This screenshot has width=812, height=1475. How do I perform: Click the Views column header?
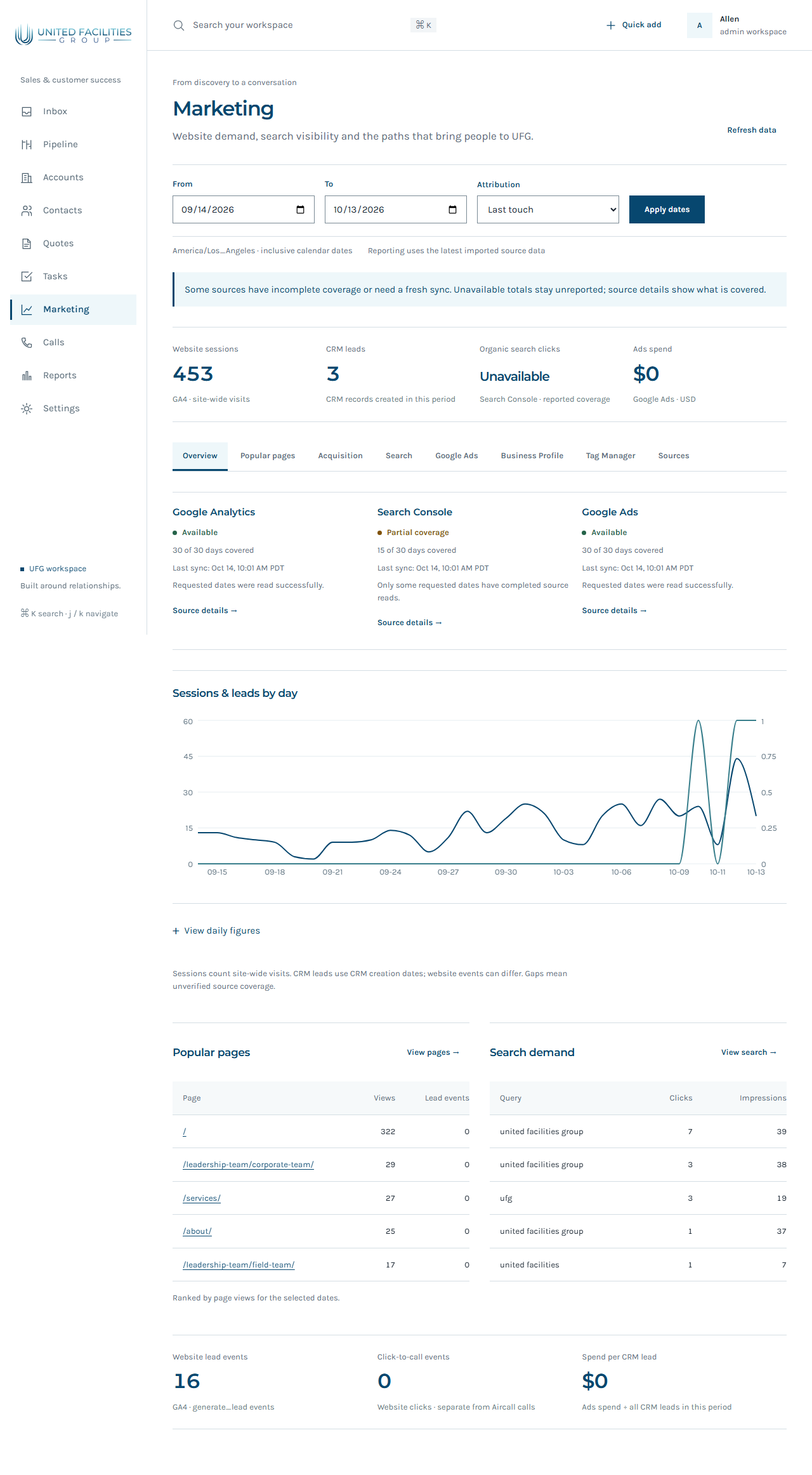pyautogui.click(x=384, y=1098)
